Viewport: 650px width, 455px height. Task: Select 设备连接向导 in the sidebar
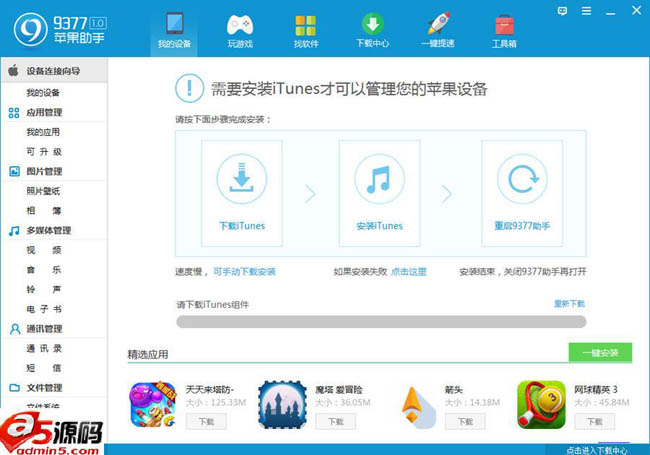[x=54, y=71]
